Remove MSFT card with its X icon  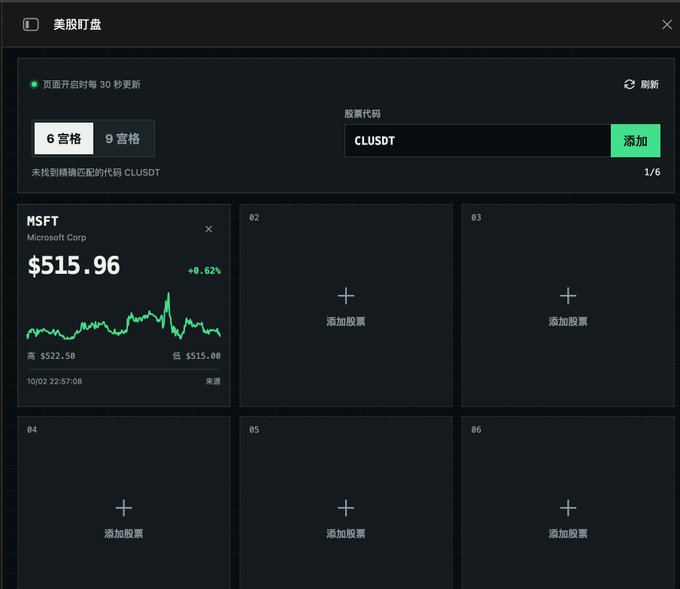[x=209, y=229]
